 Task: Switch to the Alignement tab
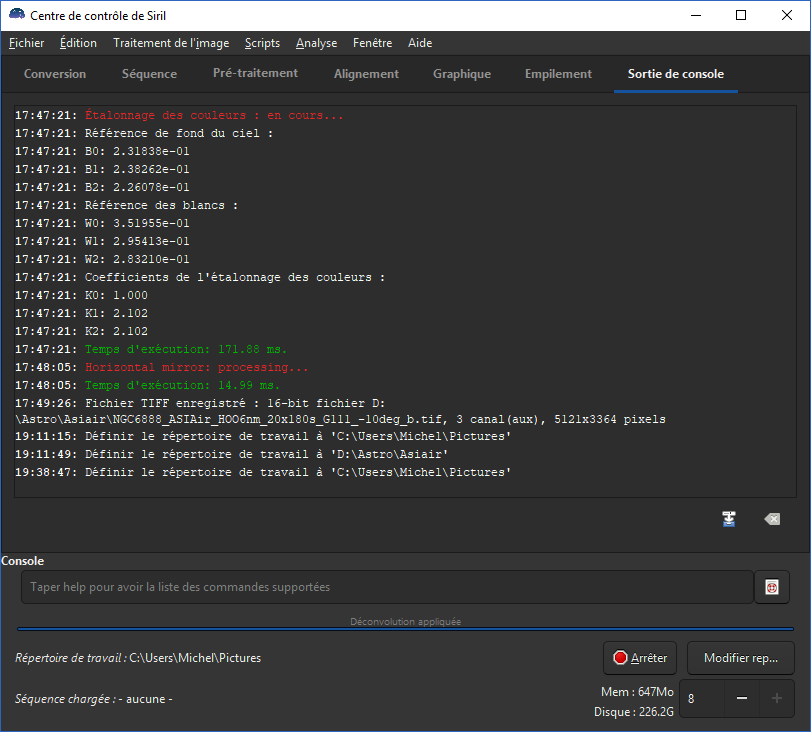pos(366,74)
